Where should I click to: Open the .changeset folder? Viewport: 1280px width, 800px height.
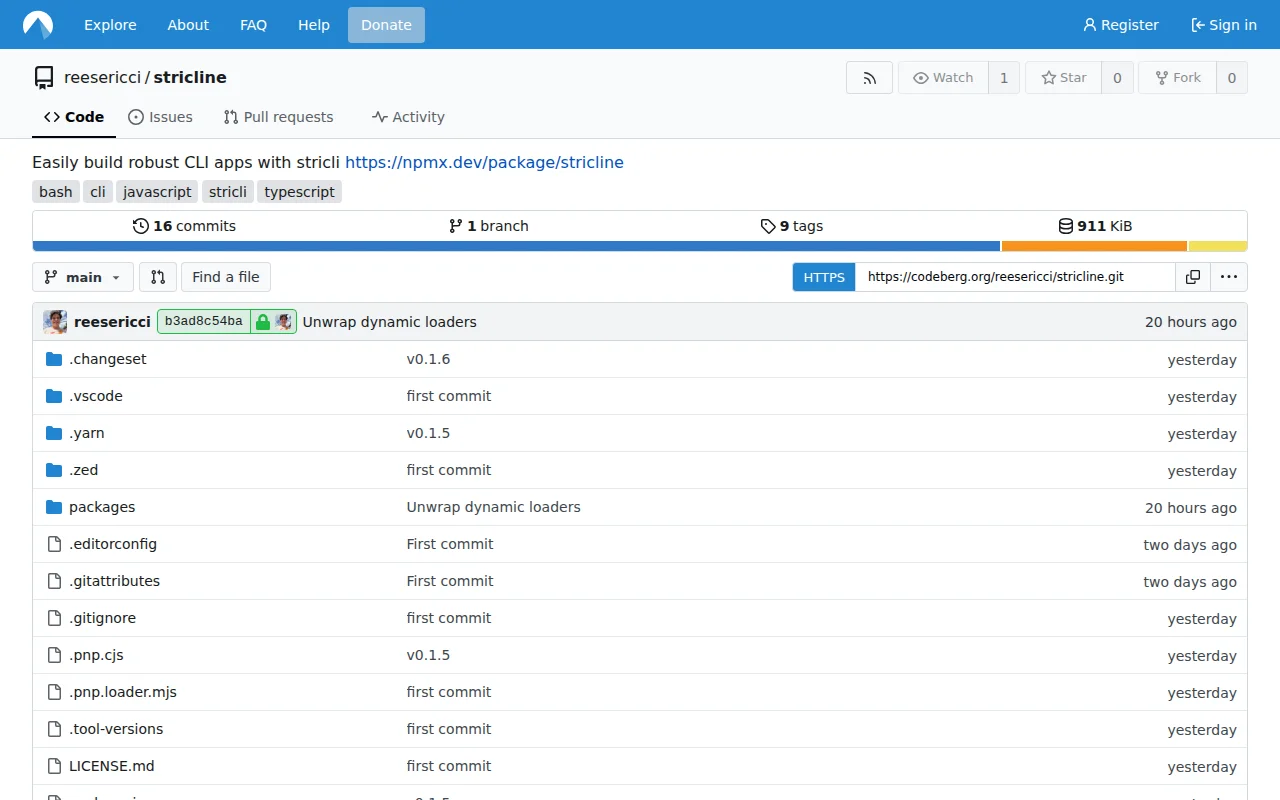click(107, 359)
